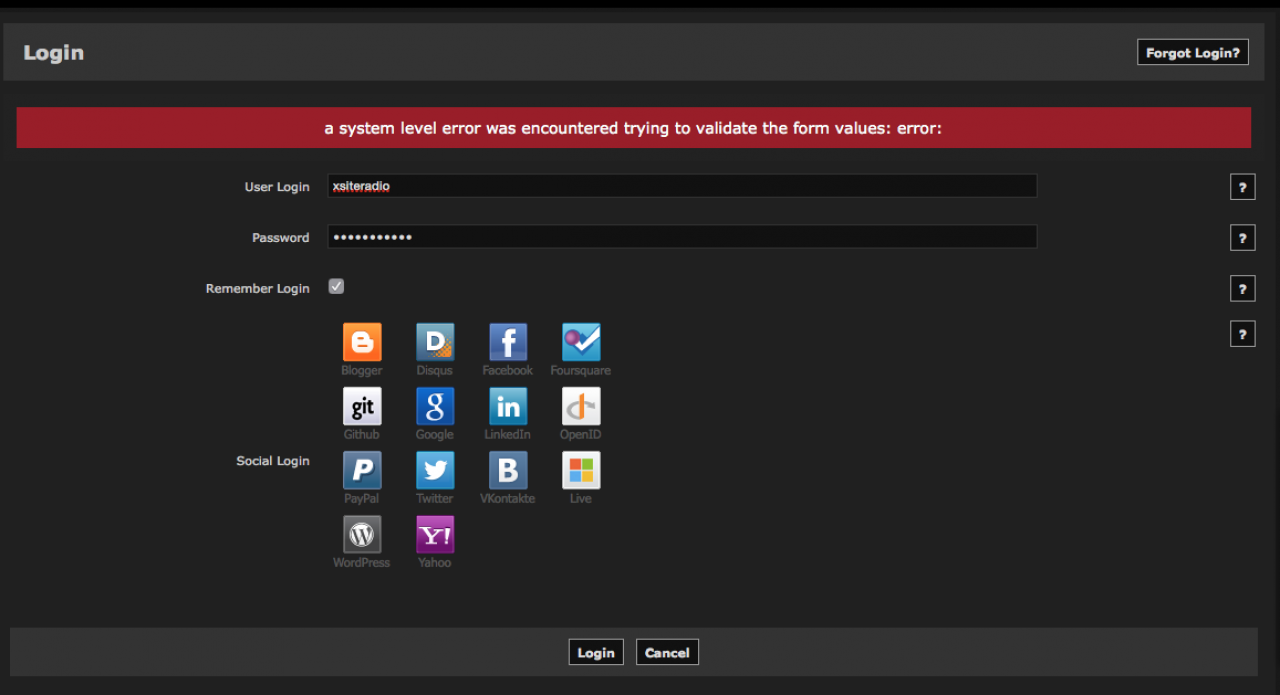Select the VKontakte login icon
Viewport: 1280px width, 695px height.
tap(508, 470)
